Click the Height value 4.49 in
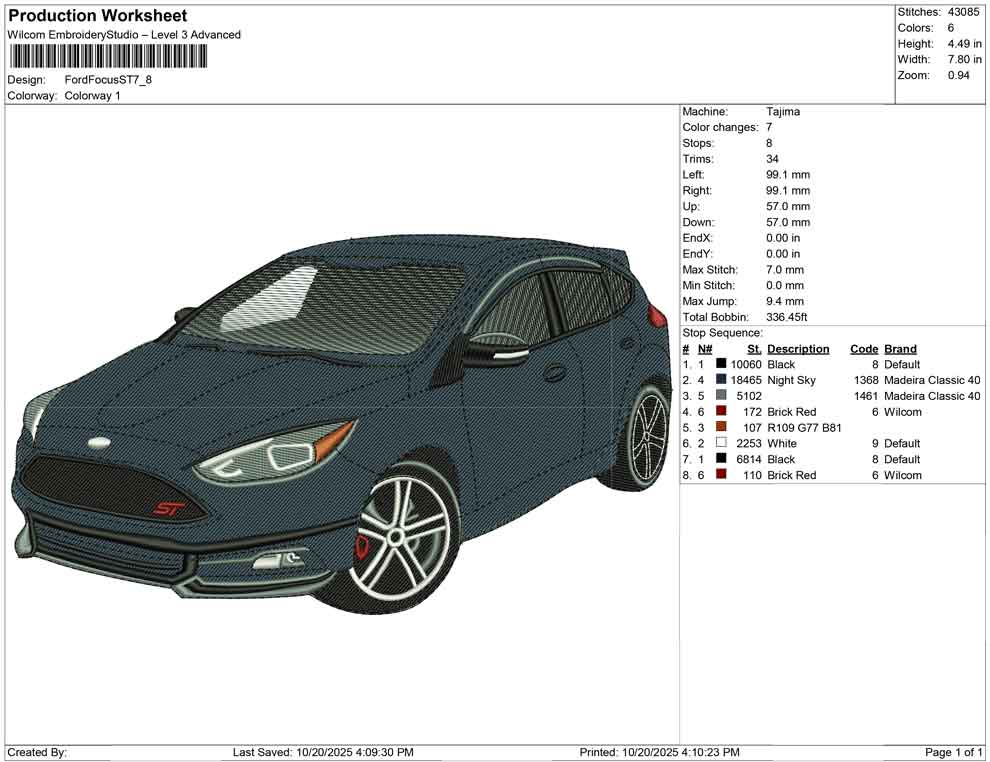Image resolution: width=990 pixels, height=762 pixels. tap(964, 44)
